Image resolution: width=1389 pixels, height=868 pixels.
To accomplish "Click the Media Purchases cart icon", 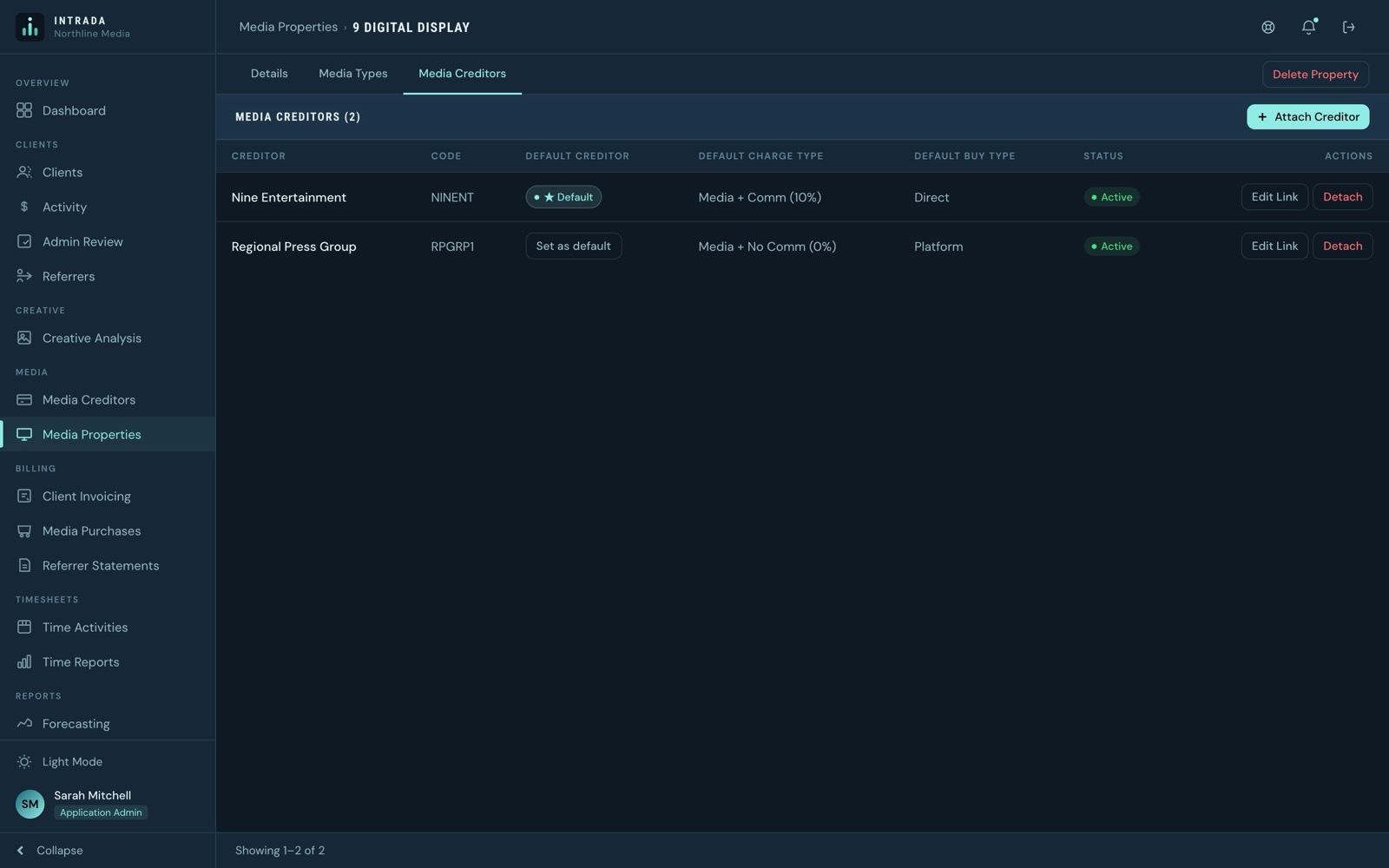I will point(24,530).
